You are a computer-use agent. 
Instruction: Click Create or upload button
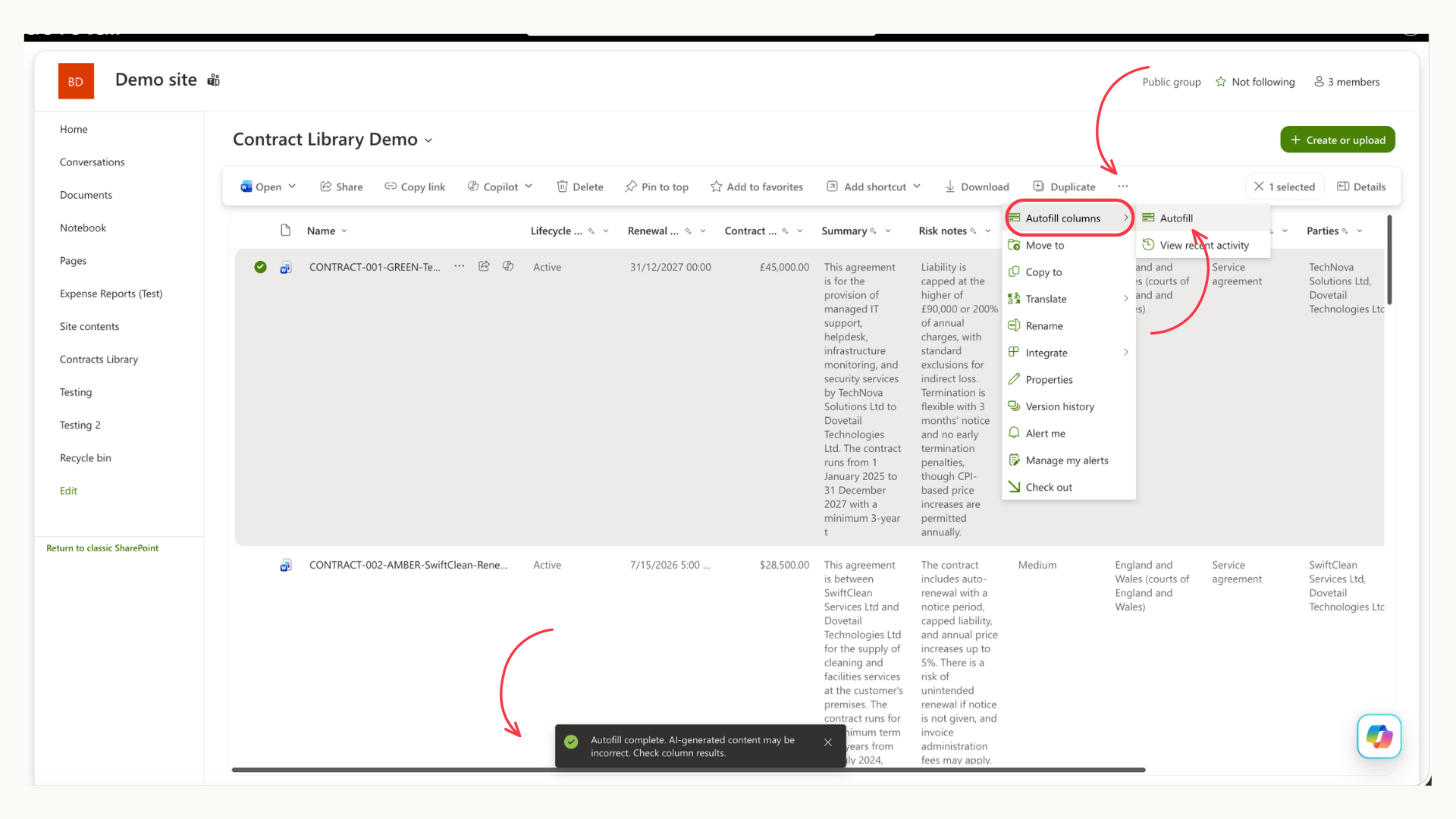(x=1338, y=140)
